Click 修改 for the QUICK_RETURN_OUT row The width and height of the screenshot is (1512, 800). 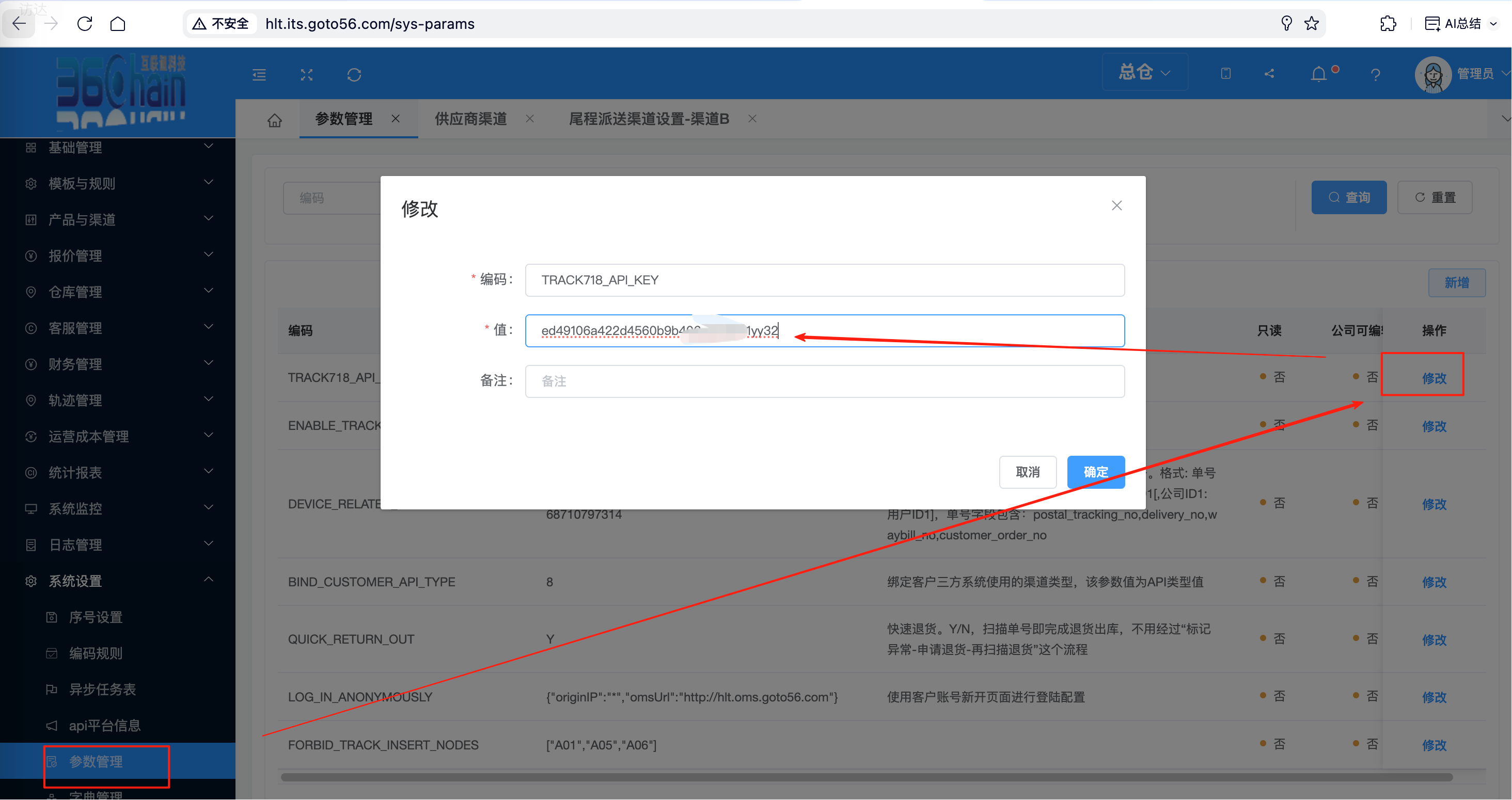tap(1434, 639)
